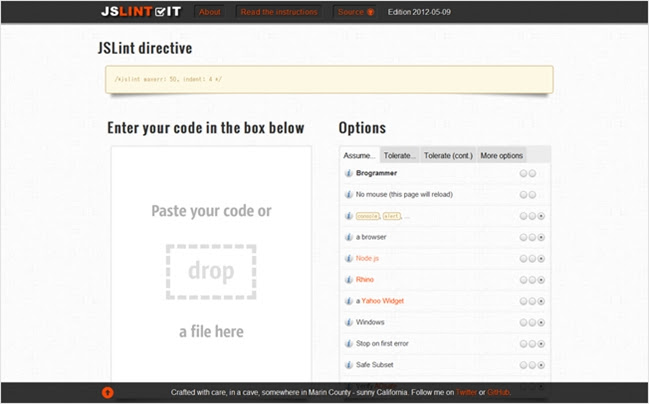Open the Source link in header
This screenshot has width=649, height=404.
[x=355, y=12]
